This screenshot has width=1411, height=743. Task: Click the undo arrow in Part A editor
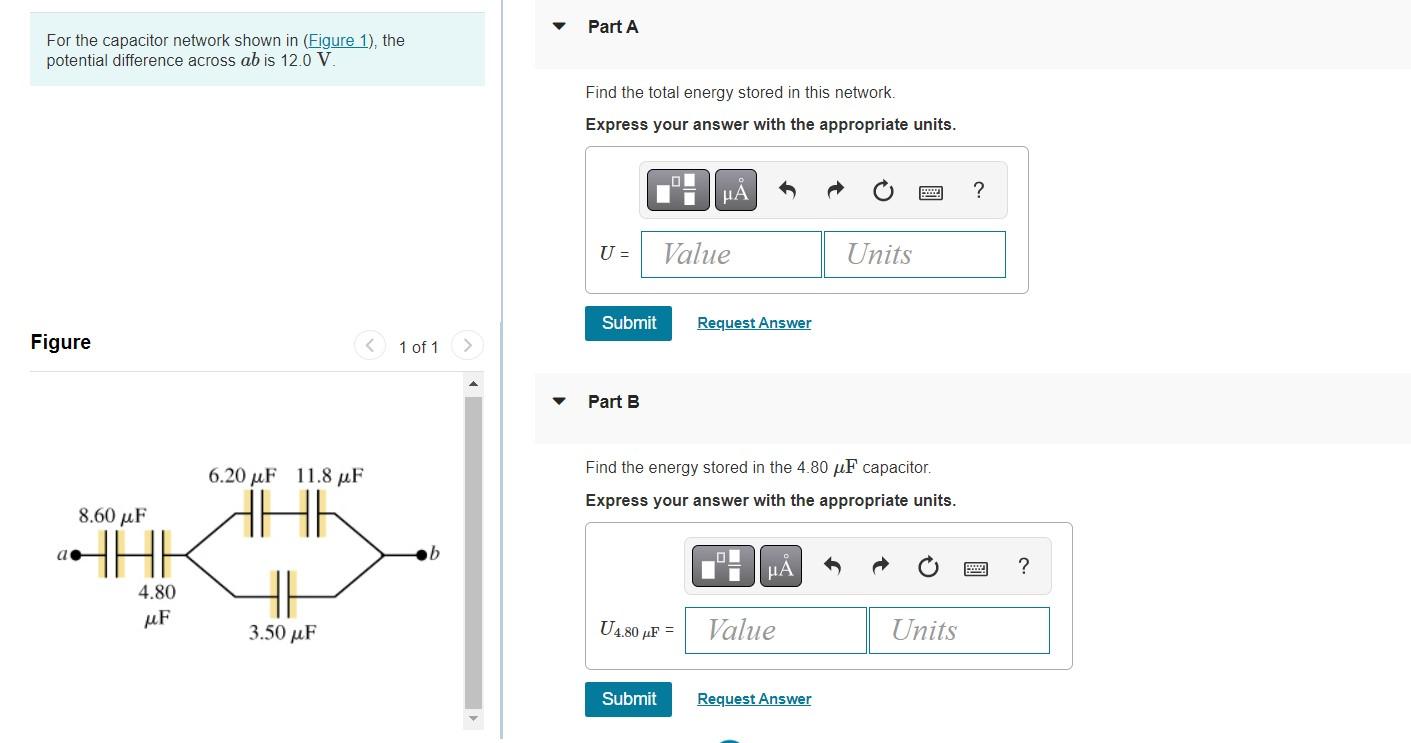tap(787, 190)
